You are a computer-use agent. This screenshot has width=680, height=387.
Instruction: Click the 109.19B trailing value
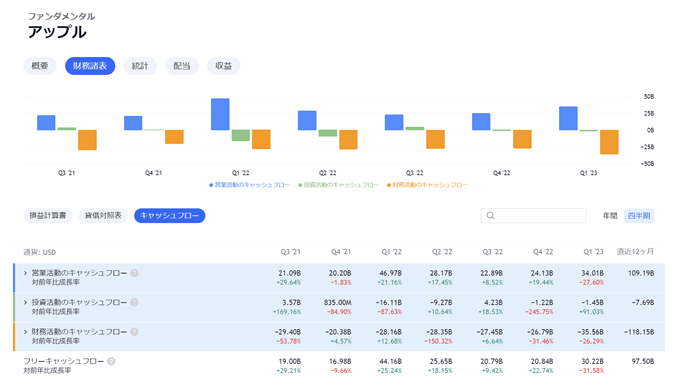pos(641,273)
